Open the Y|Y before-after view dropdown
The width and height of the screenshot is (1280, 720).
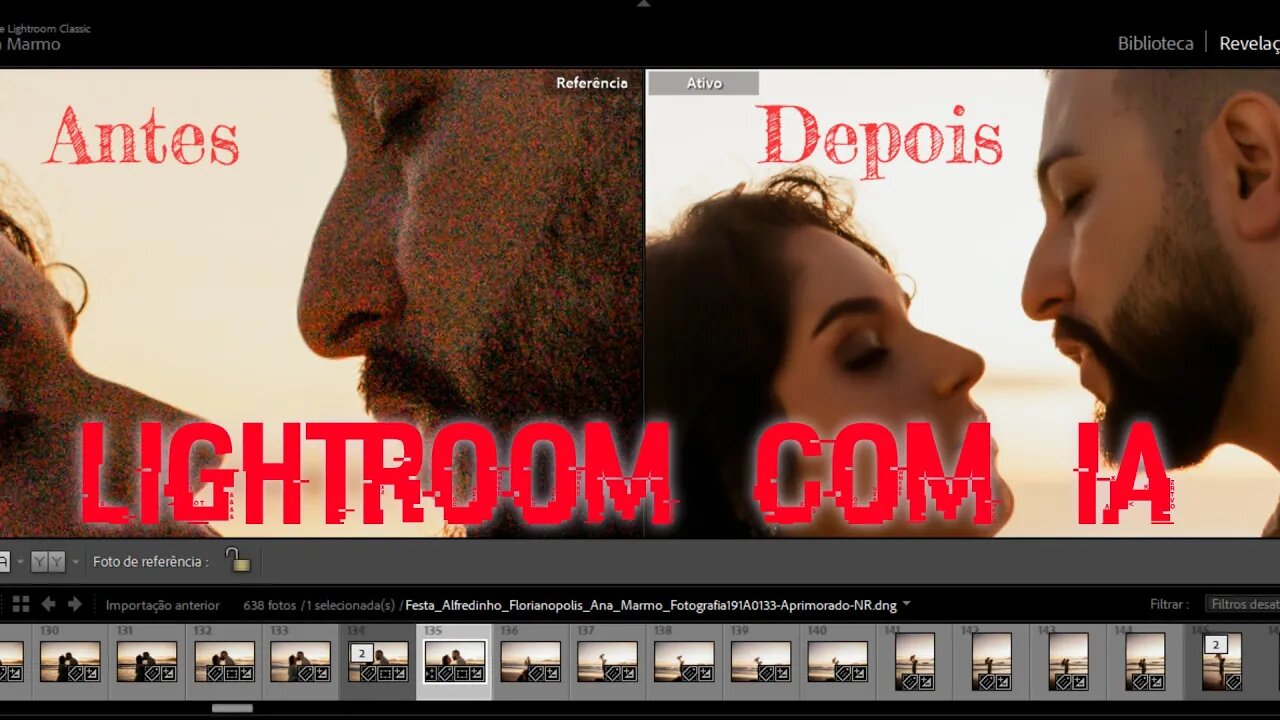point(74,562)
